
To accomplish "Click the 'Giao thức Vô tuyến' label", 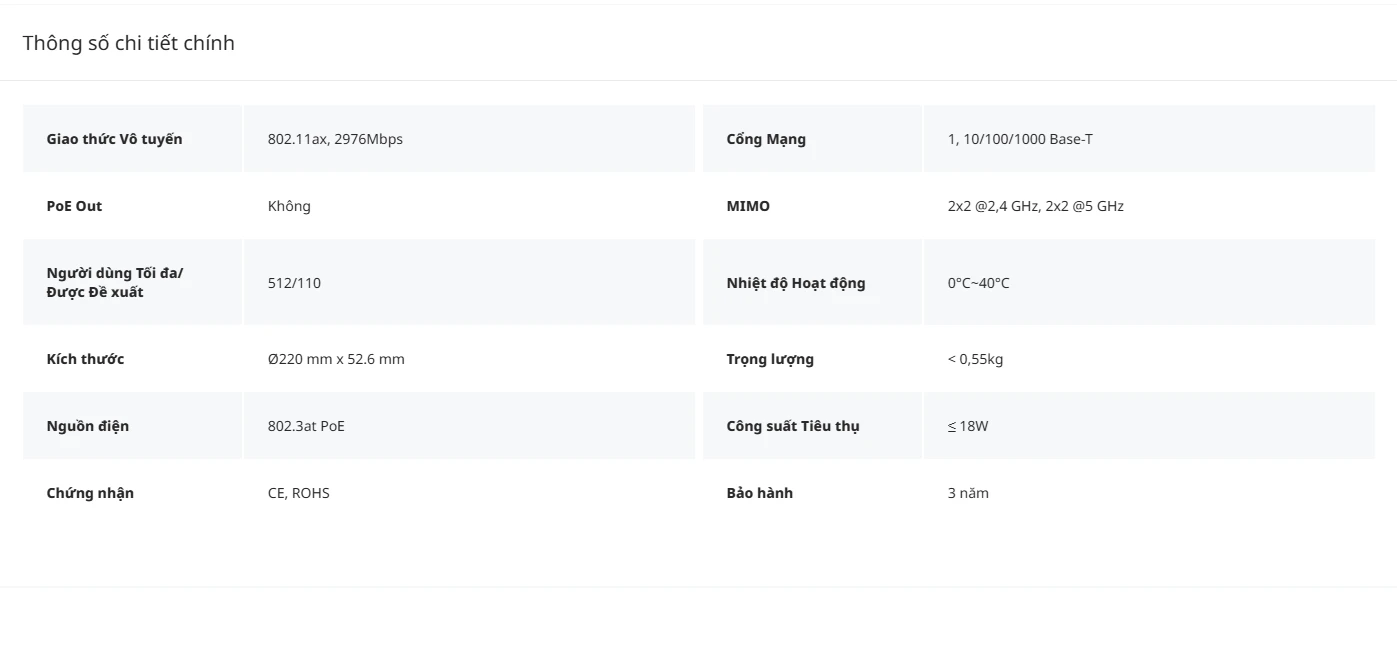I will pos(115,139).
